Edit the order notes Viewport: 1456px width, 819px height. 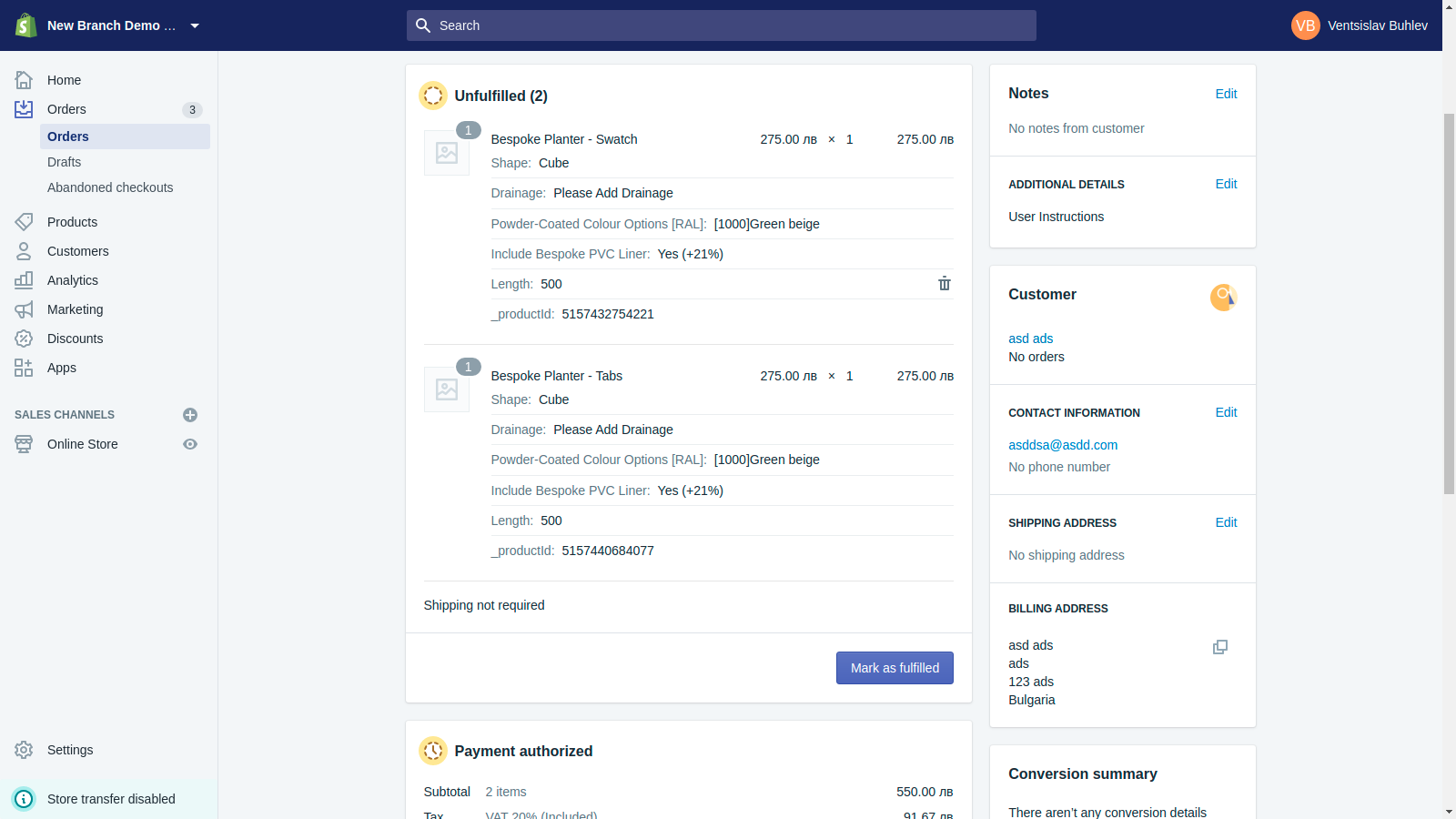click(x=1226, y=94)
